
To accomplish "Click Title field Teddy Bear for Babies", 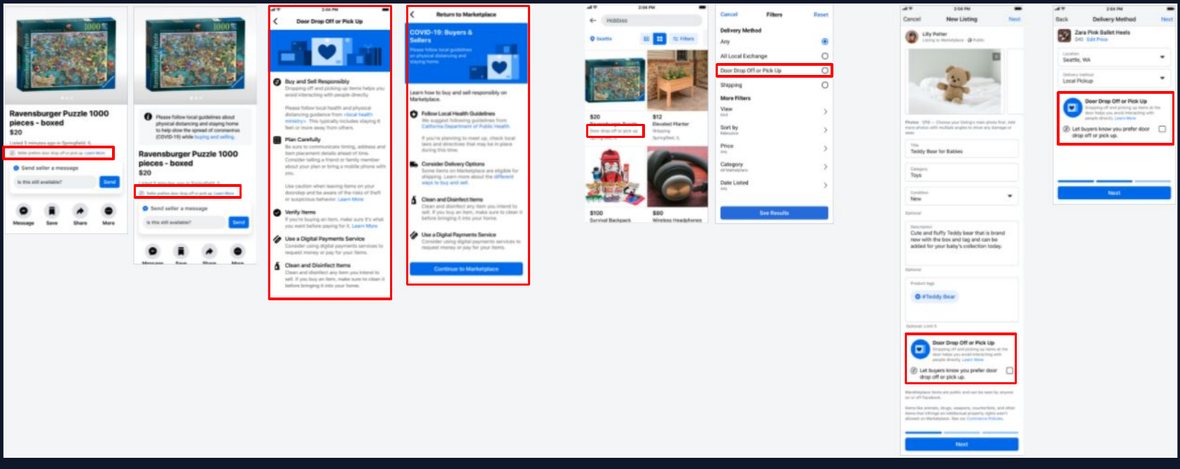I will coord(961,148).
